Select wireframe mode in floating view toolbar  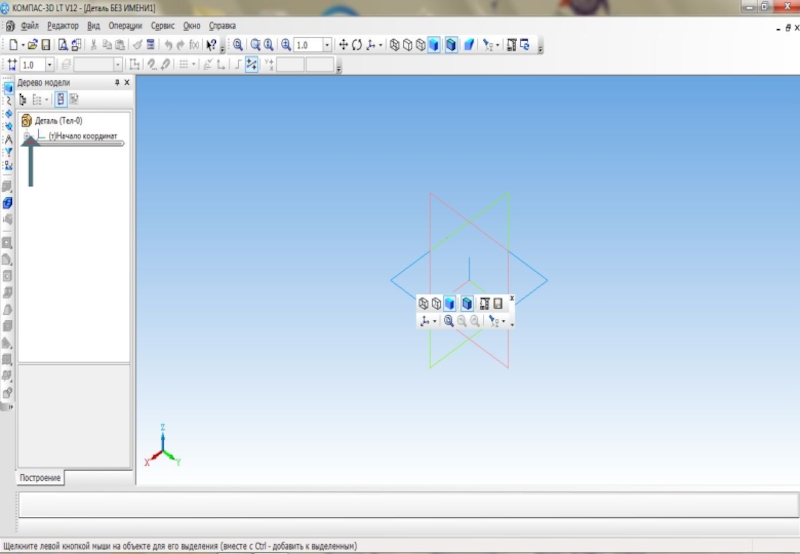[x=423, y=304]
